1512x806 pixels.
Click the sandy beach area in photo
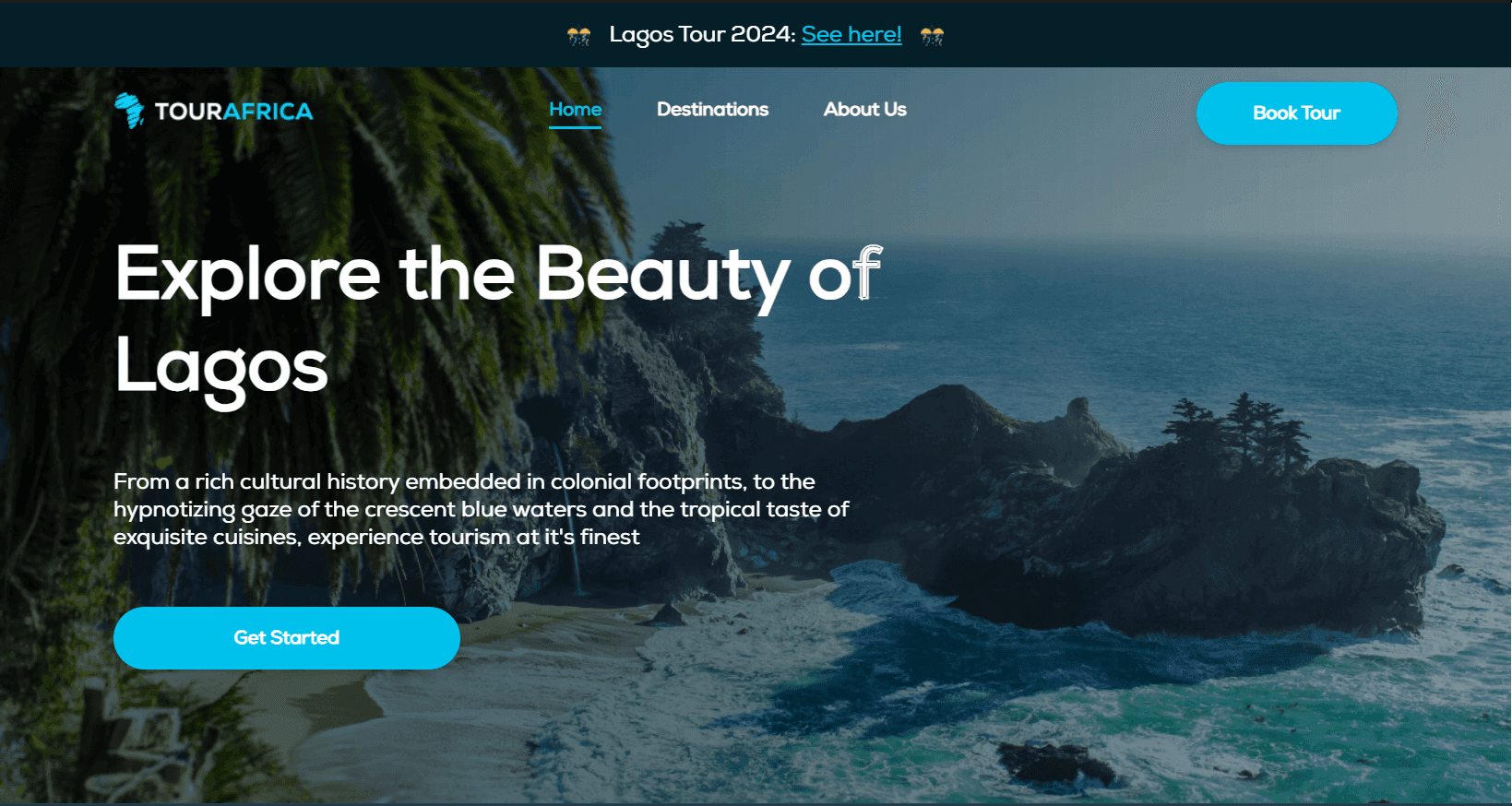[443, 682]
